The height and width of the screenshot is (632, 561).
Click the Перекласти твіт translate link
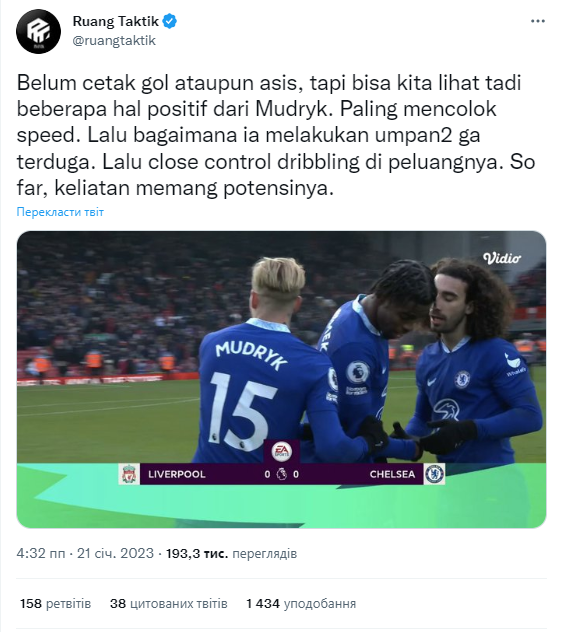[x=60, y=212]
